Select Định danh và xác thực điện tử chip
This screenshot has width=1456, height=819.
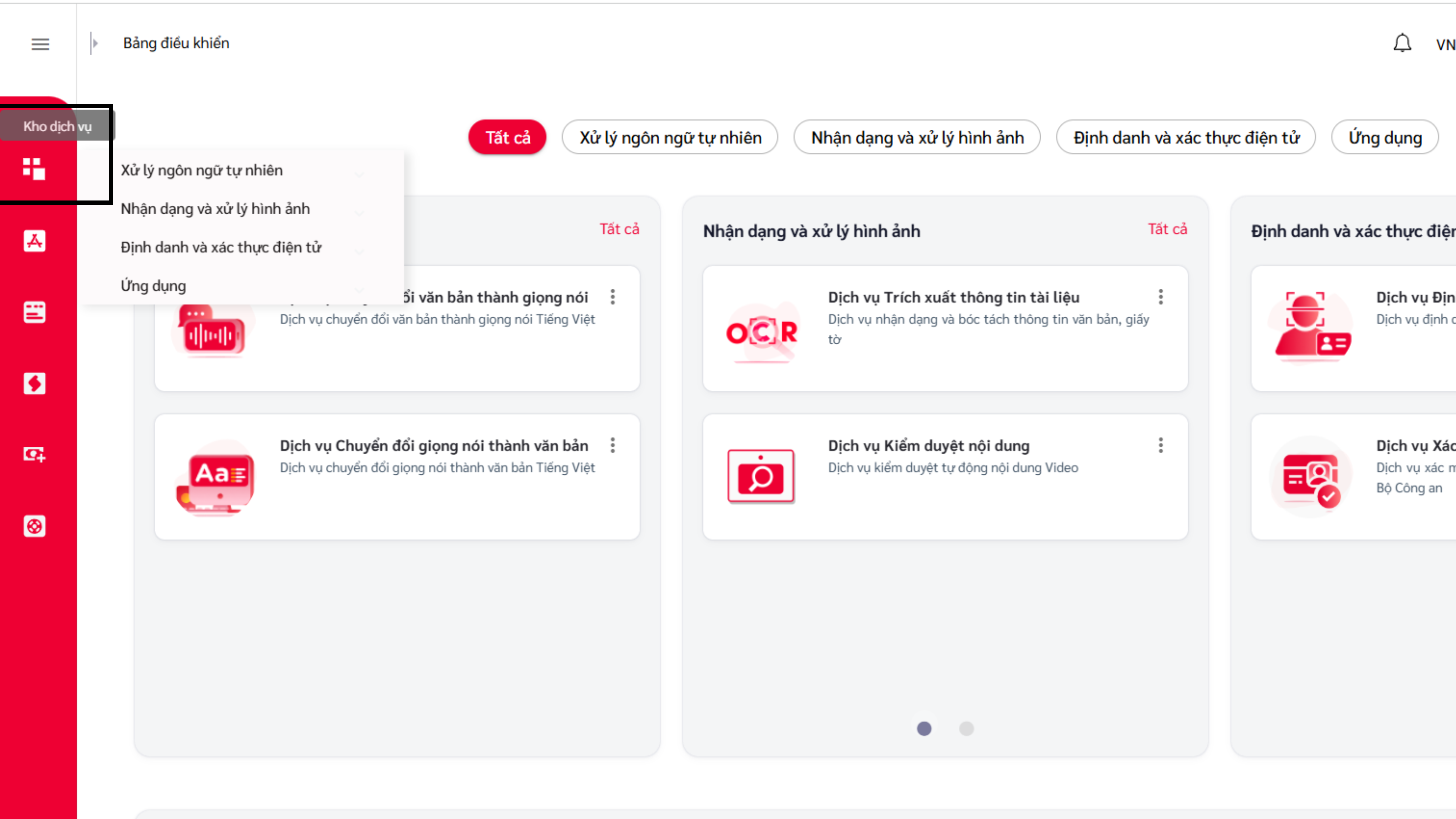(x=1187, y=138)
